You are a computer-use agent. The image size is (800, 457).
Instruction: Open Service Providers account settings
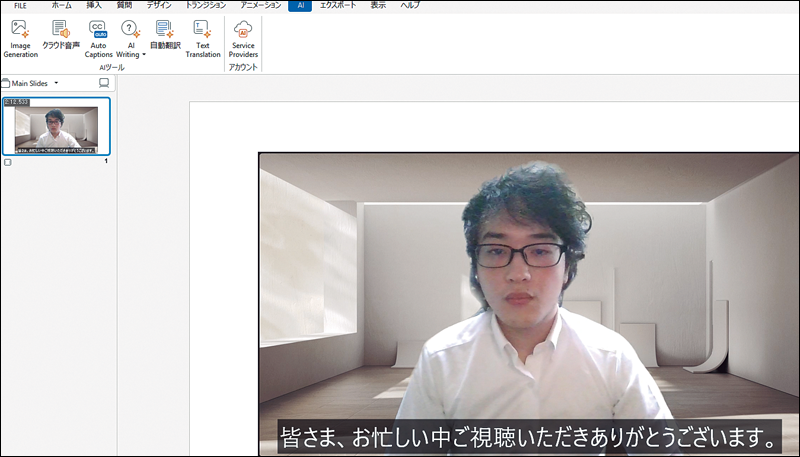(243, 37)
